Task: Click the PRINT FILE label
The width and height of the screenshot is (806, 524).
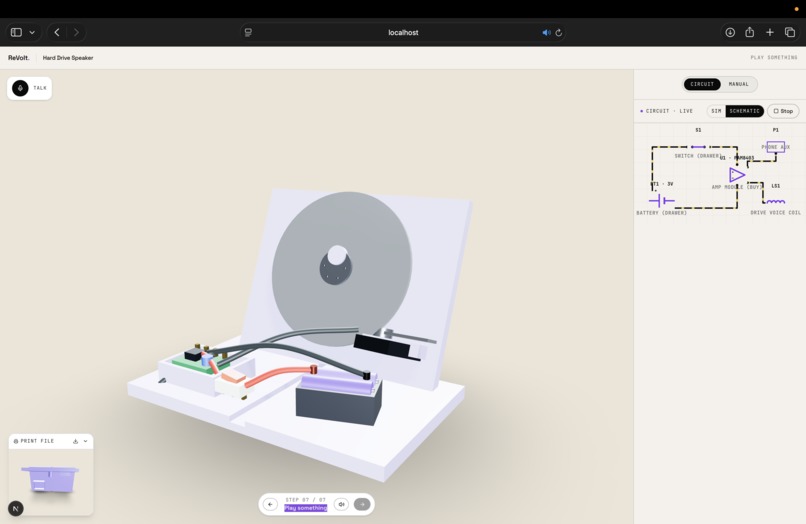Action: [37, 441]
